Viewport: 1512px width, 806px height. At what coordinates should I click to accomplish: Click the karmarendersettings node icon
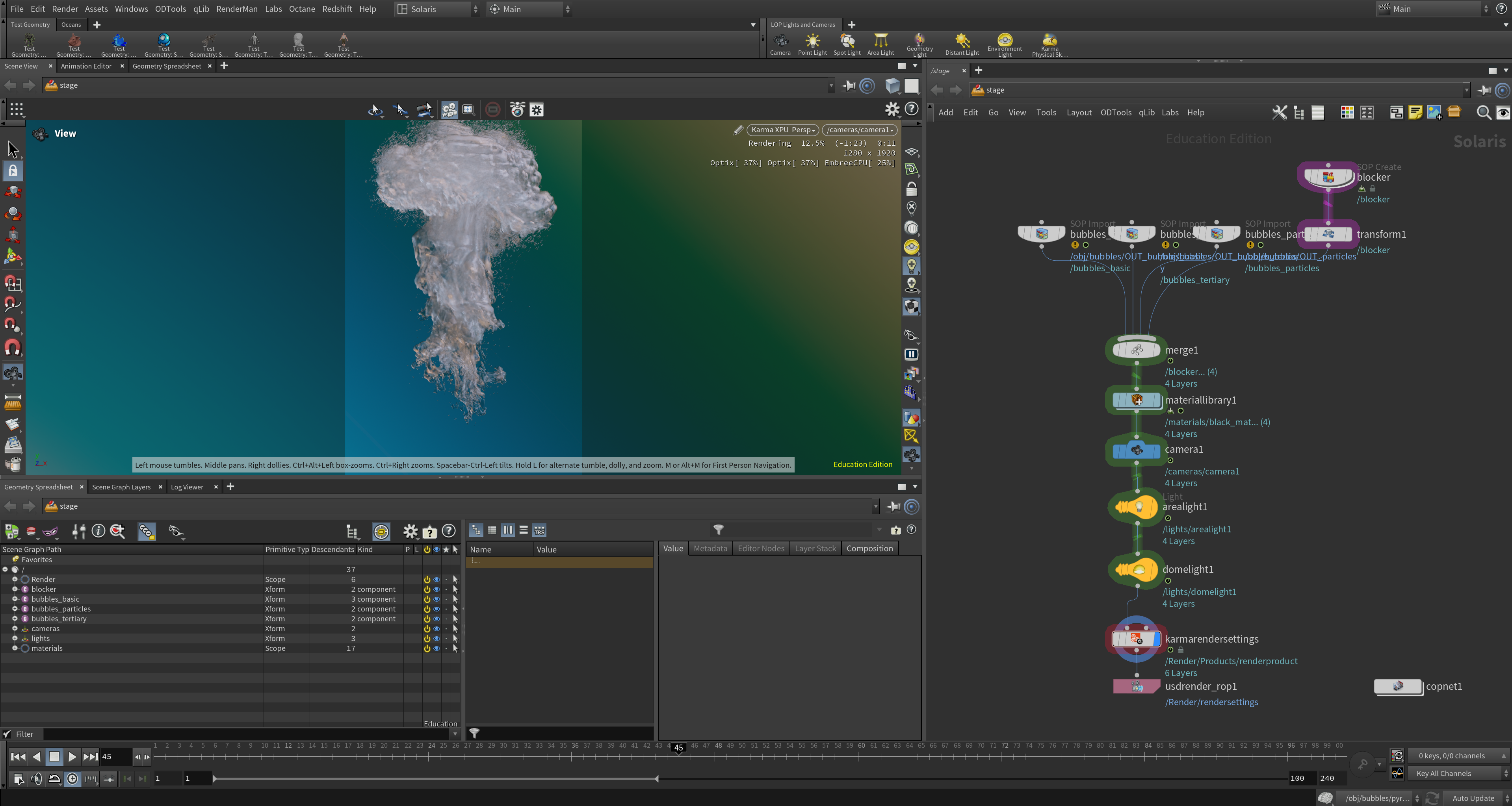(x=1136, y=639)
